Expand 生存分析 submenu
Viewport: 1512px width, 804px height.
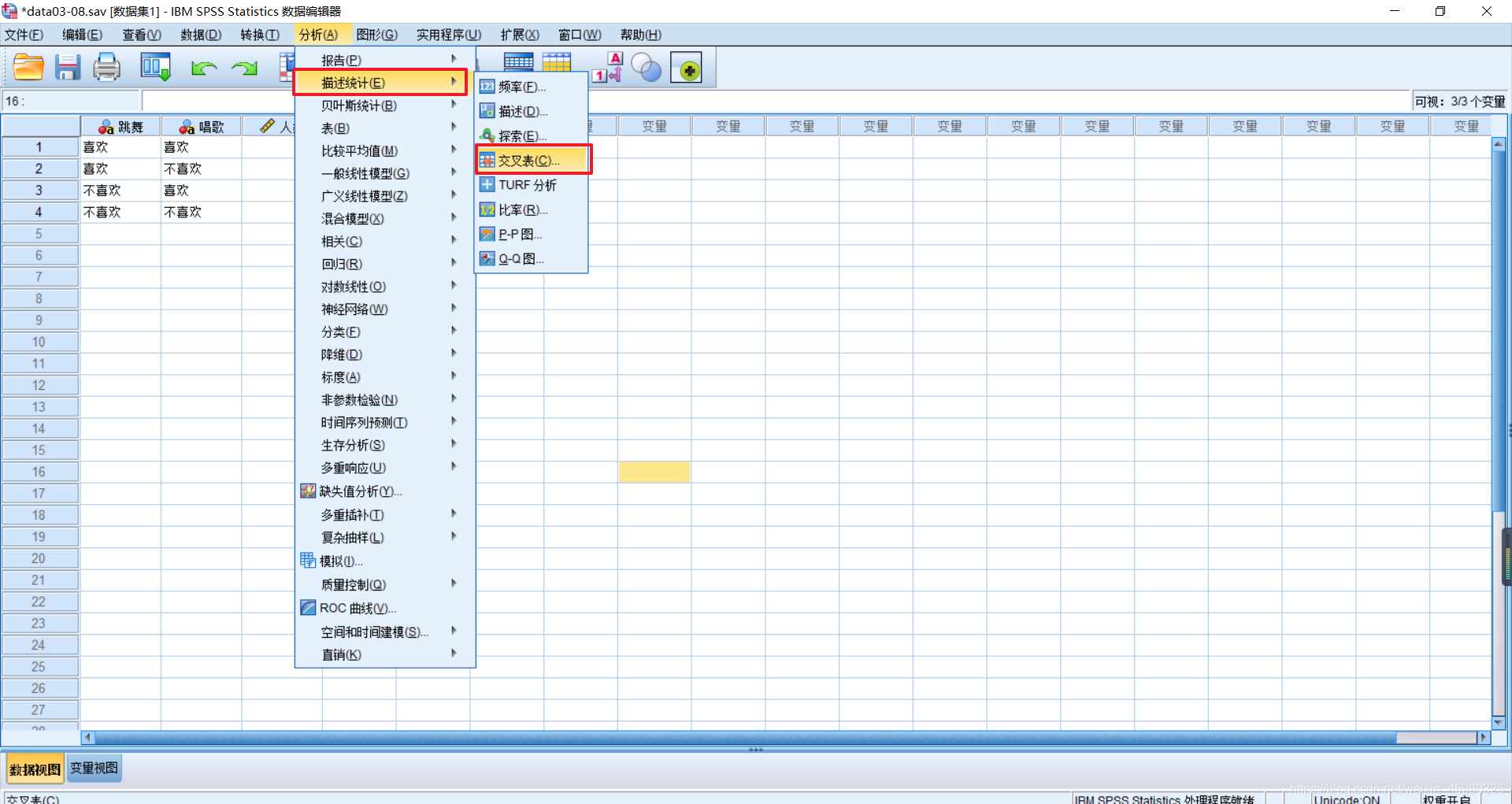point(385,445)
